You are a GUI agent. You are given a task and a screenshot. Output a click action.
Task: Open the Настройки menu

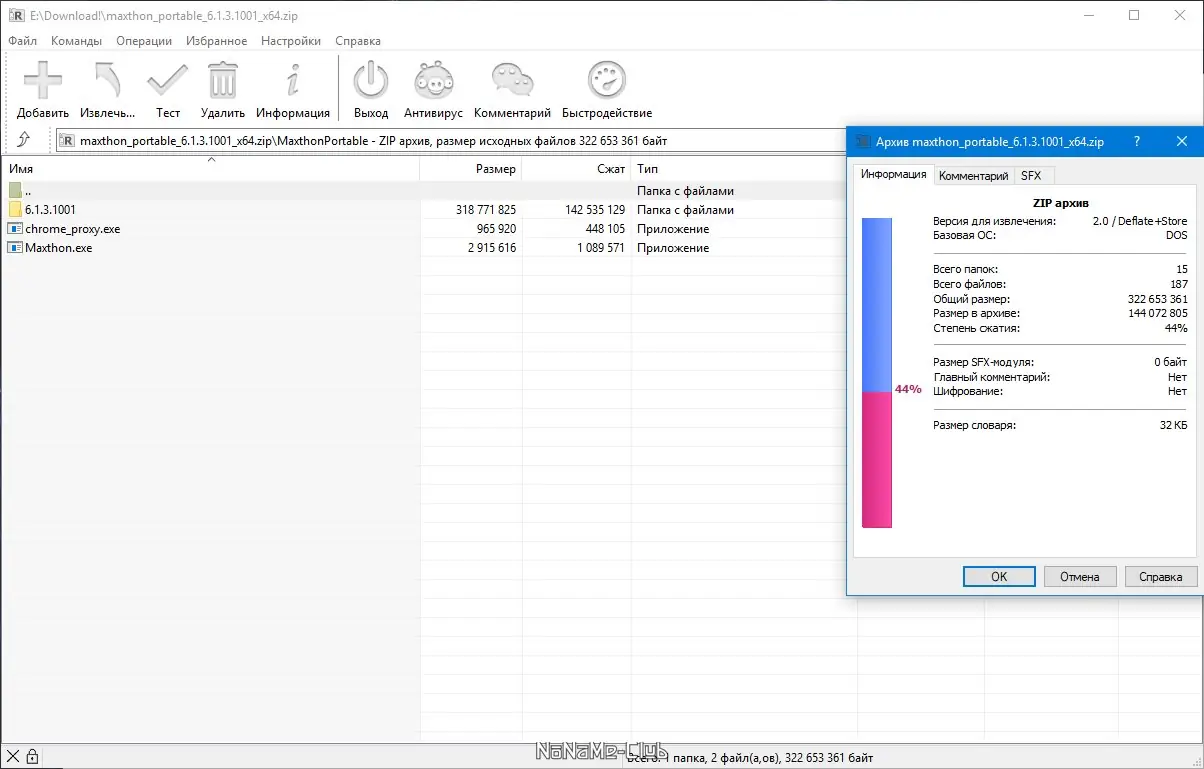[290, 41]
